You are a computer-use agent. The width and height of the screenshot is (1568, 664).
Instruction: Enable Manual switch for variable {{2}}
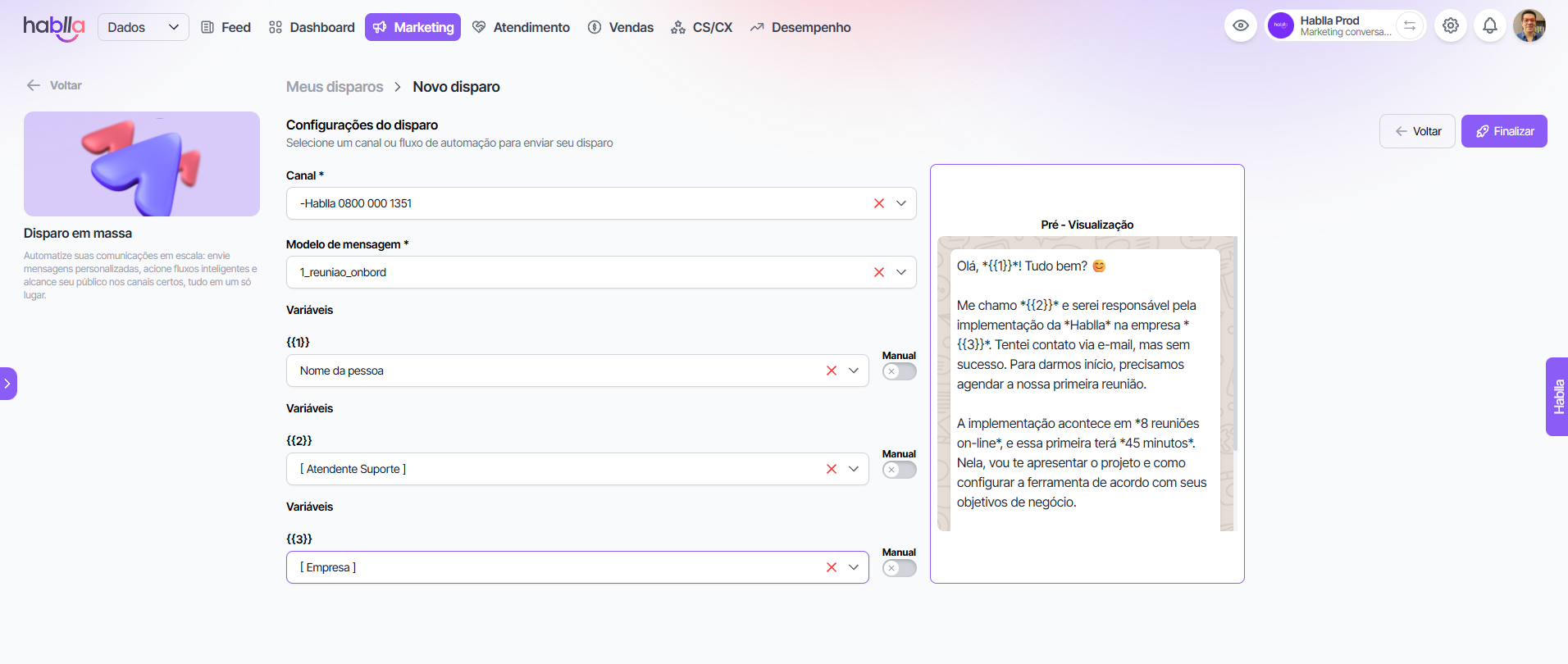pos(899,470)
